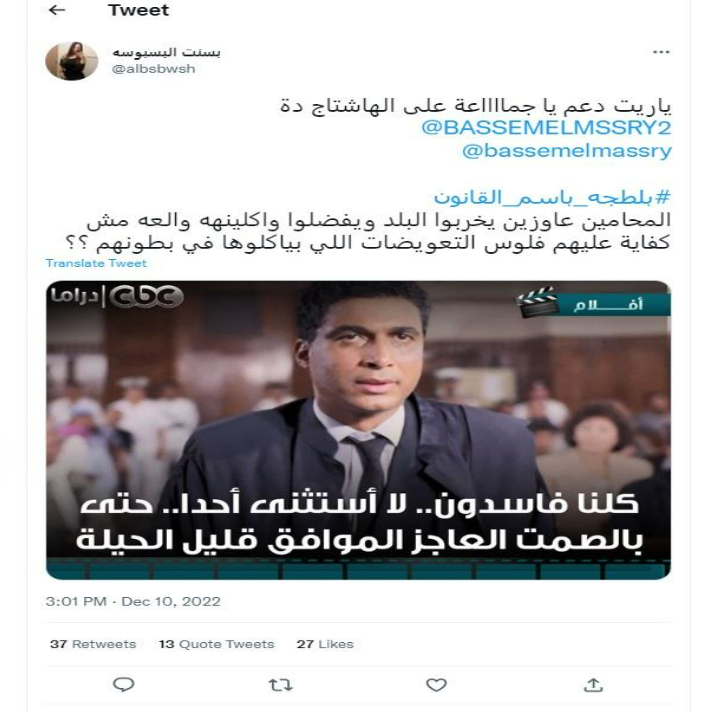Click the Arabic tweet body text
711x712 pixels.
[x=368, y=231]
